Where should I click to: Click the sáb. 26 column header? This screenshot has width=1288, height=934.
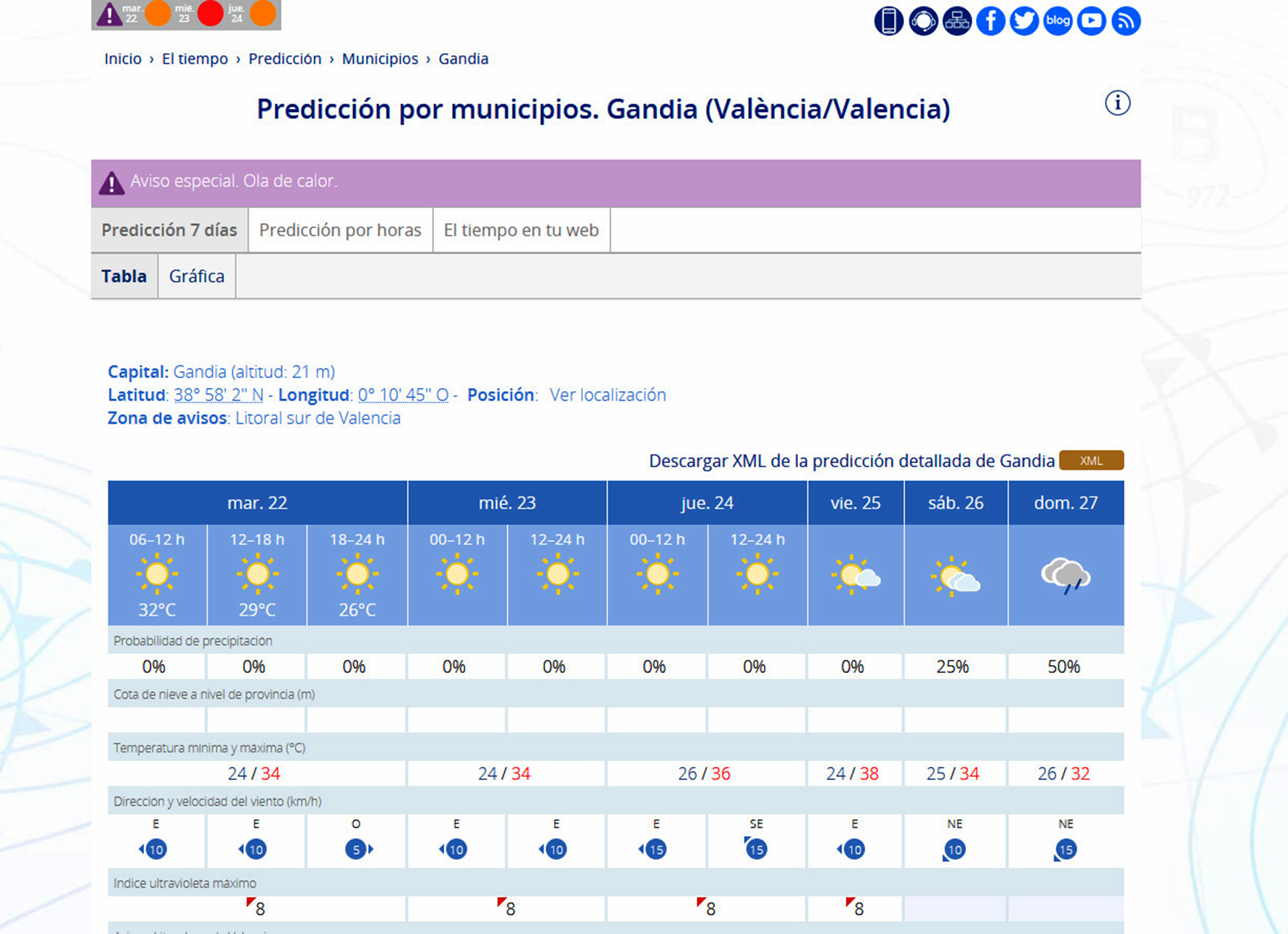tap(956, 503)
